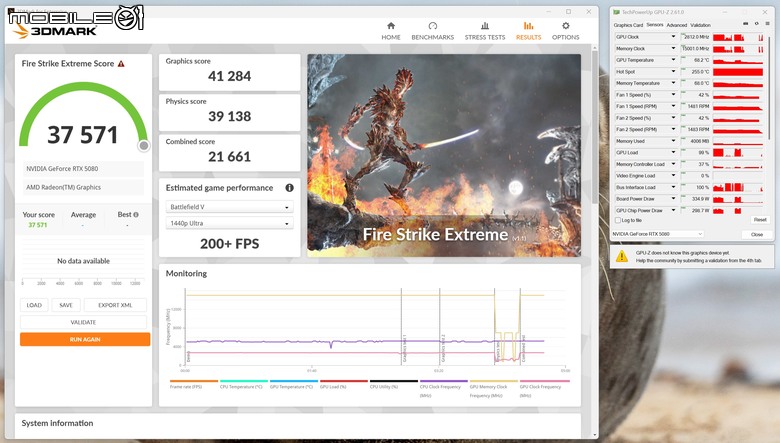Click the GPU Clock red history graph
Screen dimensions: 780x443
click(738, 37)
